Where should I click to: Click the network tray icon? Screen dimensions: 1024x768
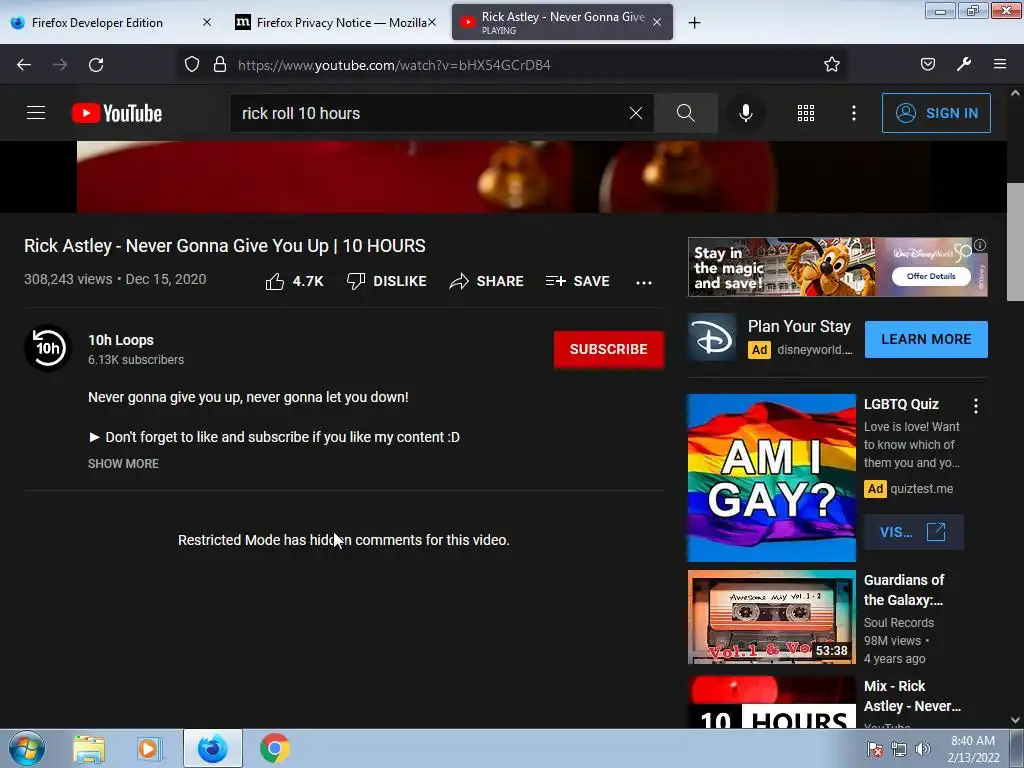pos(899,749)
